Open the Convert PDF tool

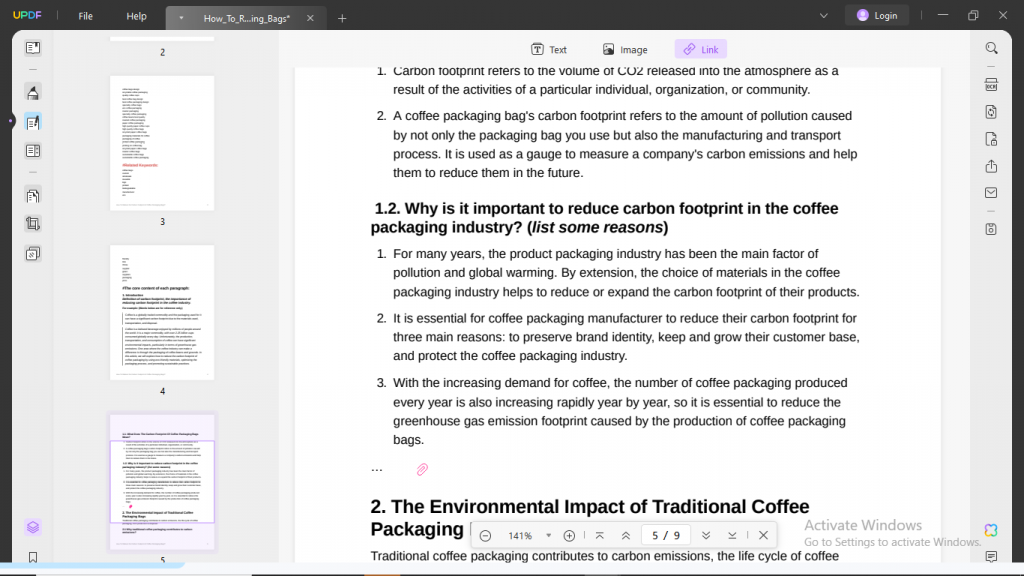[x=991, y=112]
